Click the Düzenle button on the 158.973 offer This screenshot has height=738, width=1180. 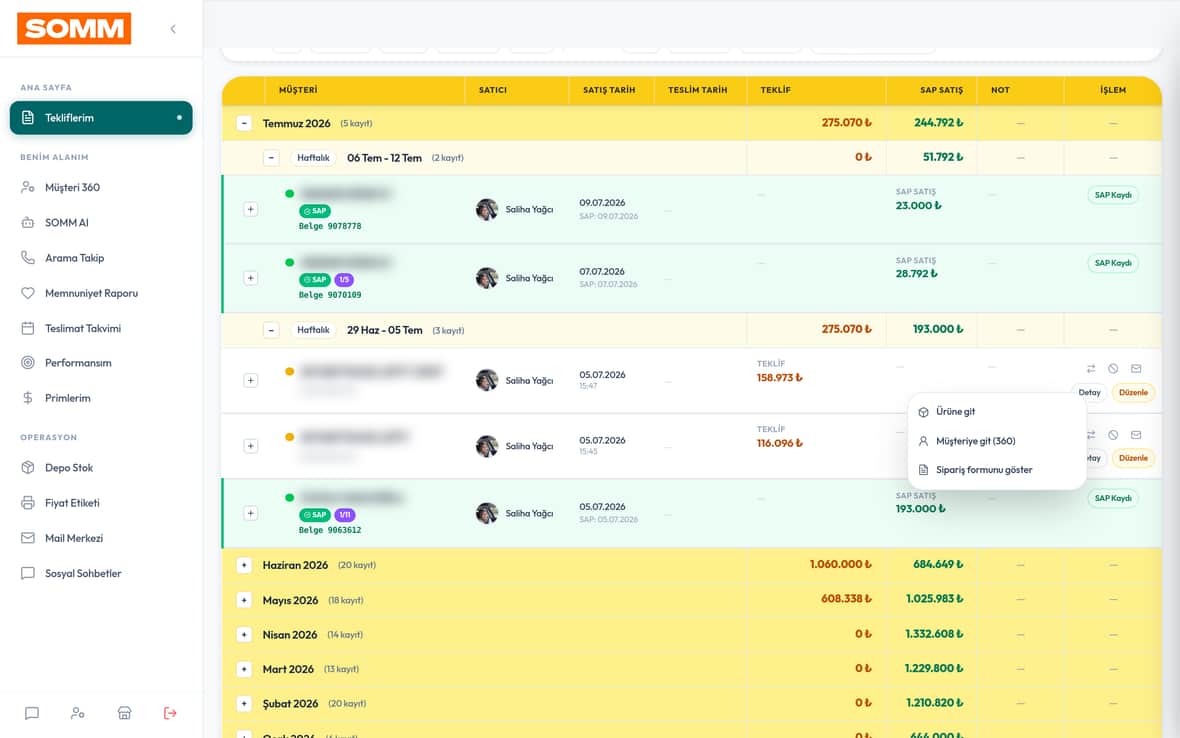1133,393
